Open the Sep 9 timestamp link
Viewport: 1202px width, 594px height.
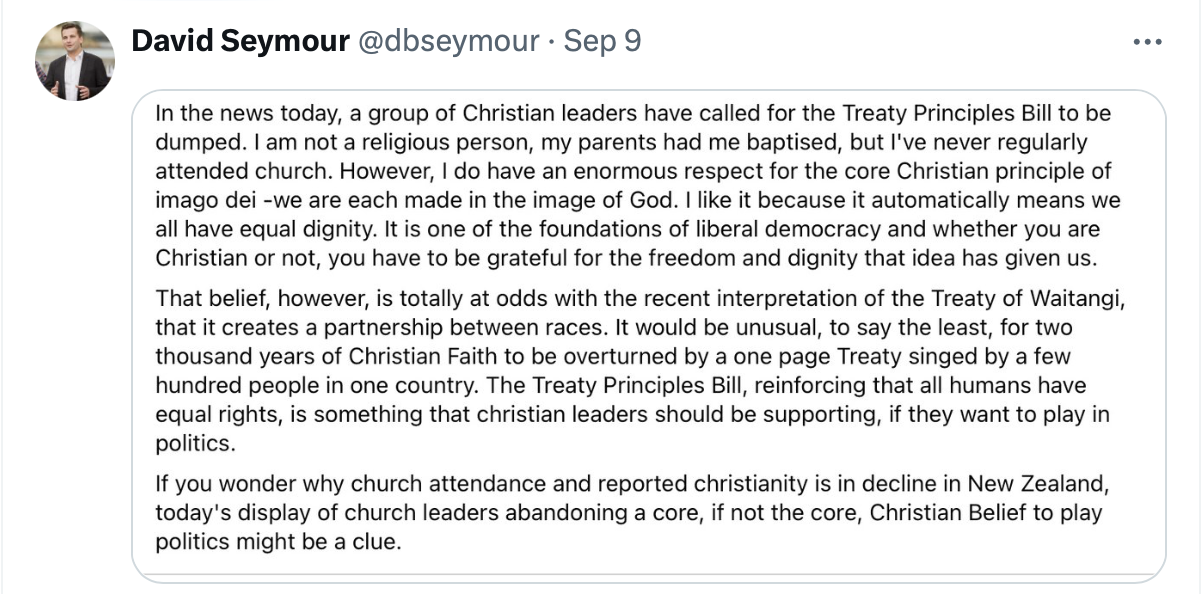point(602,41)
